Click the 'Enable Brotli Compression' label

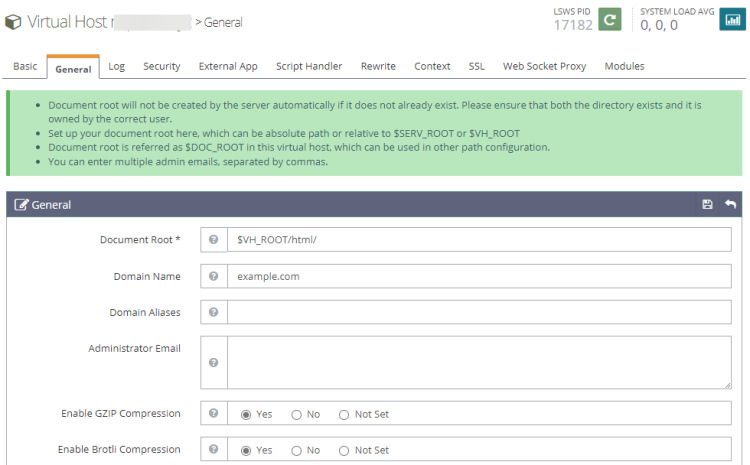pyautogui.click(x=119, y=449)
